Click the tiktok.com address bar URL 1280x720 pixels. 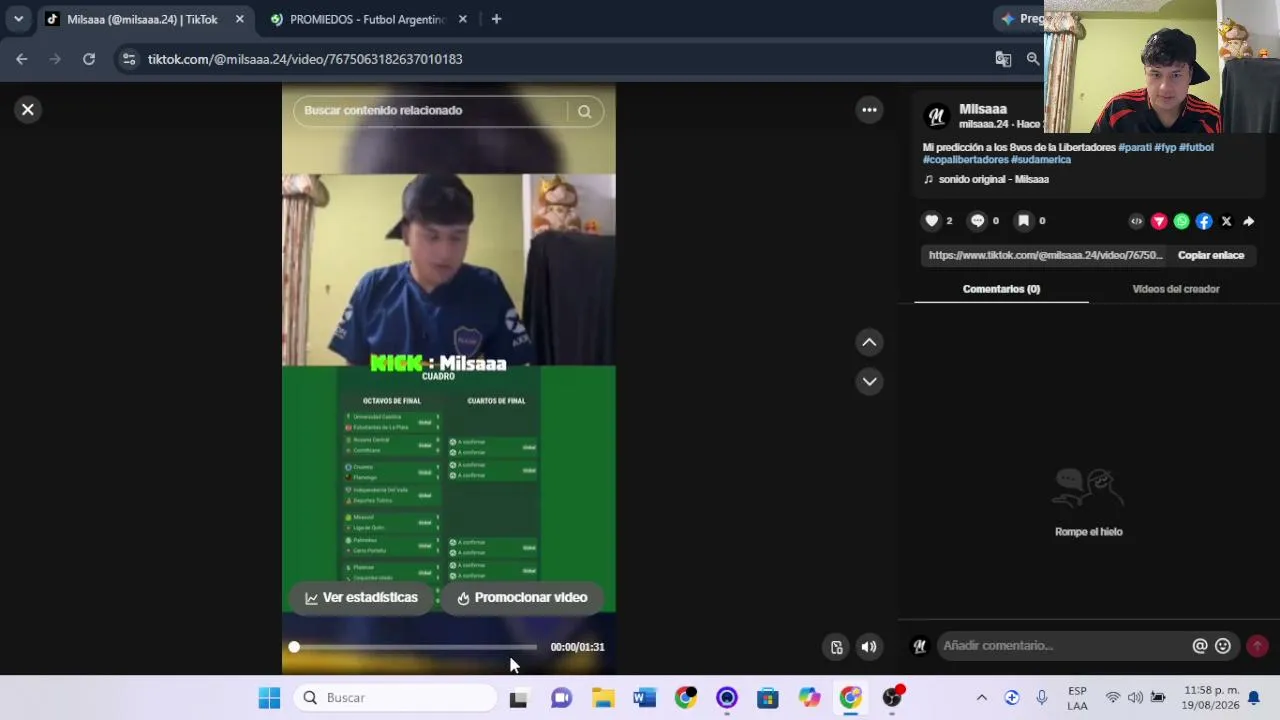[305, 59]
